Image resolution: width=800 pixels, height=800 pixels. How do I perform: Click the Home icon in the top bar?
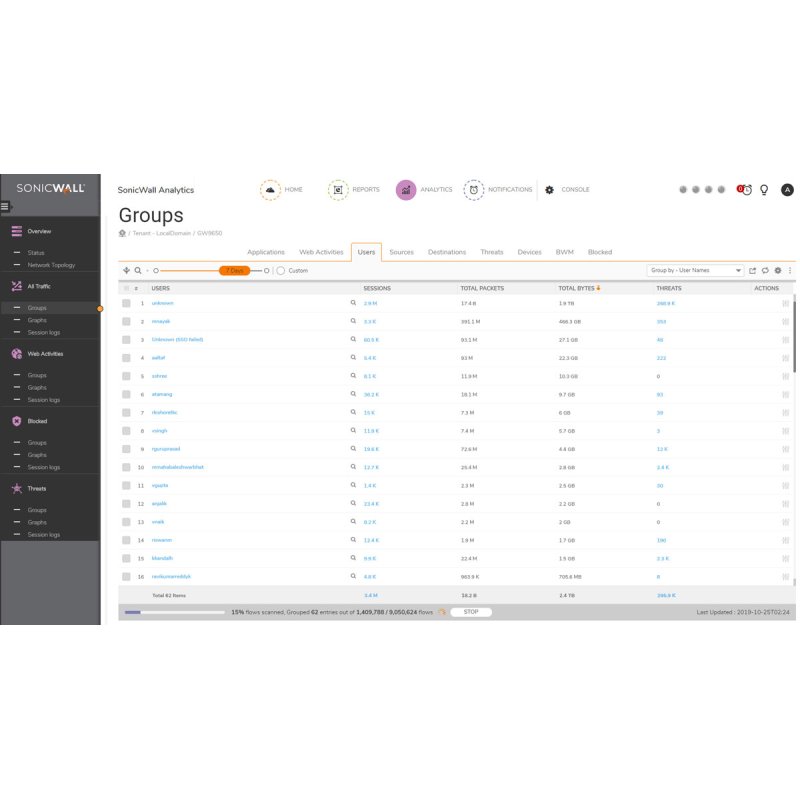[x=270, y=189]
